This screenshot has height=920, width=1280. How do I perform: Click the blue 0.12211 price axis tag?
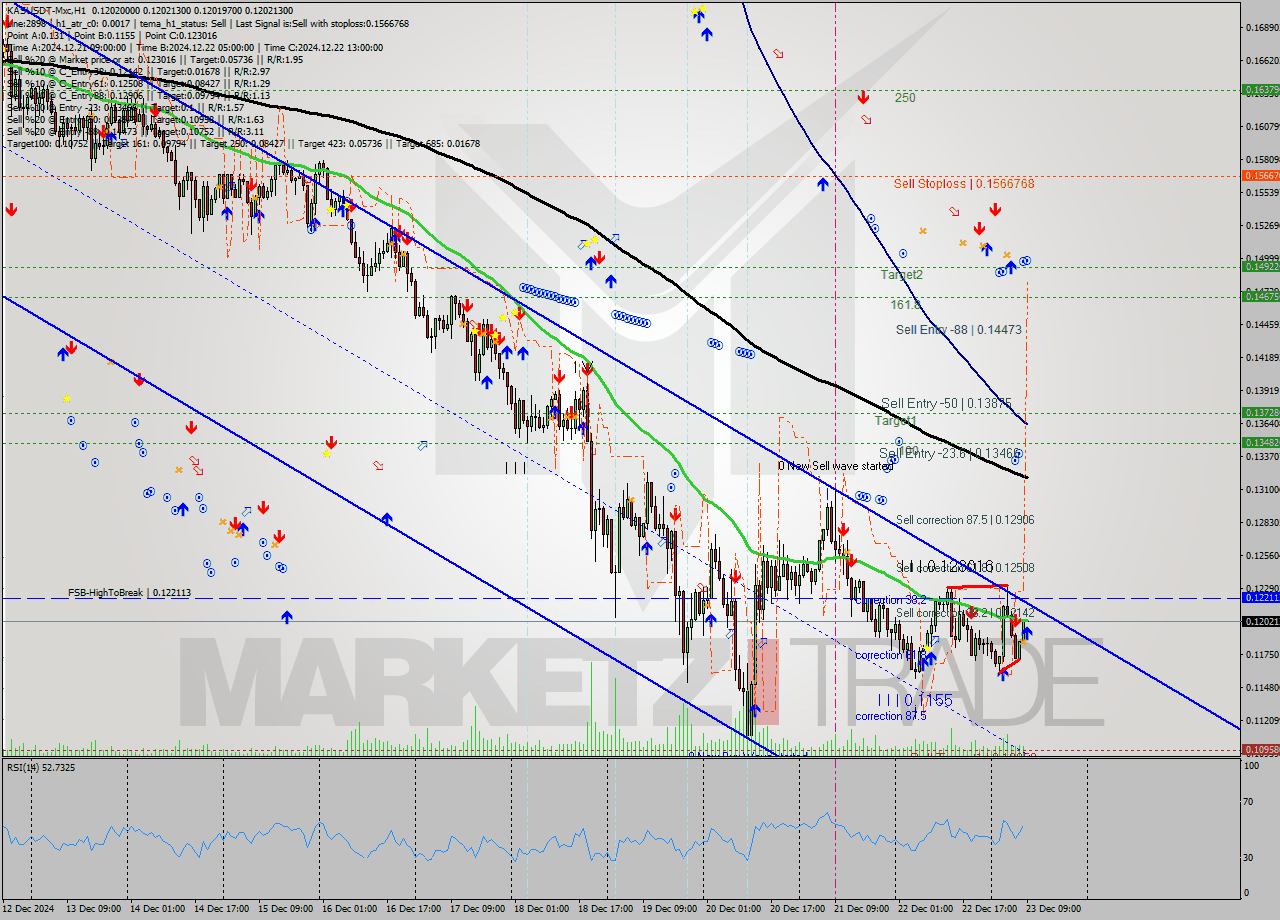[x=1260, y=597]
